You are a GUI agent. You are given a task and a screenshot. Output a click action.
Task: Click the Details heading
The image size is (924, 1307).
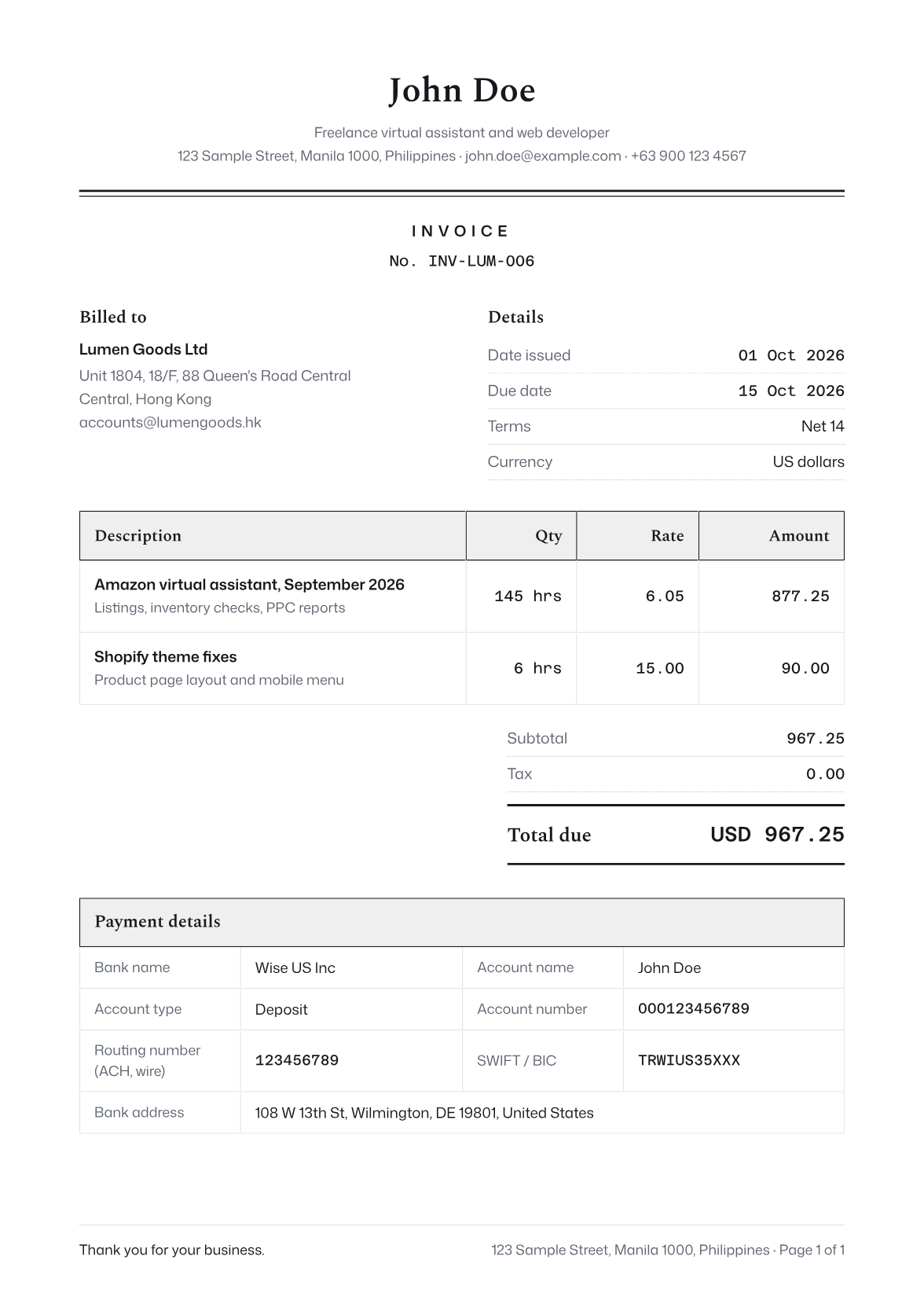515,317
